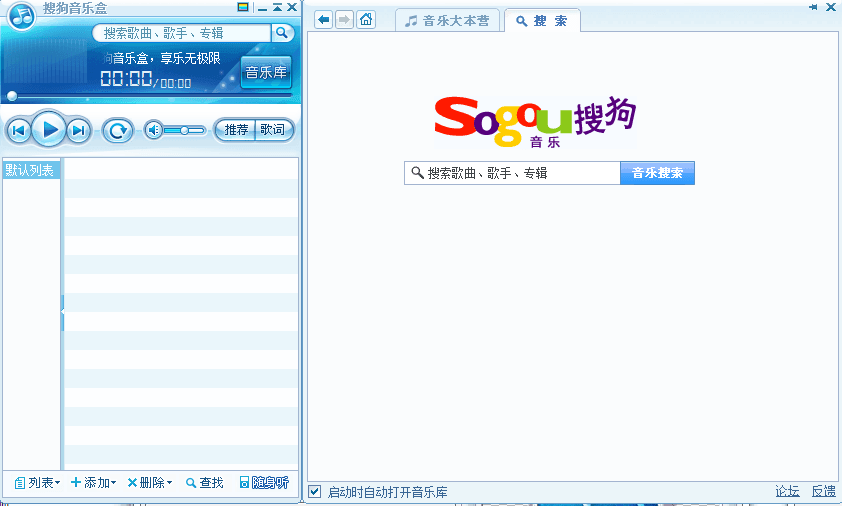Toggle the 歌词 lyrics display button
The width and height of the screenshot is (842, 506).
[272, 130]
